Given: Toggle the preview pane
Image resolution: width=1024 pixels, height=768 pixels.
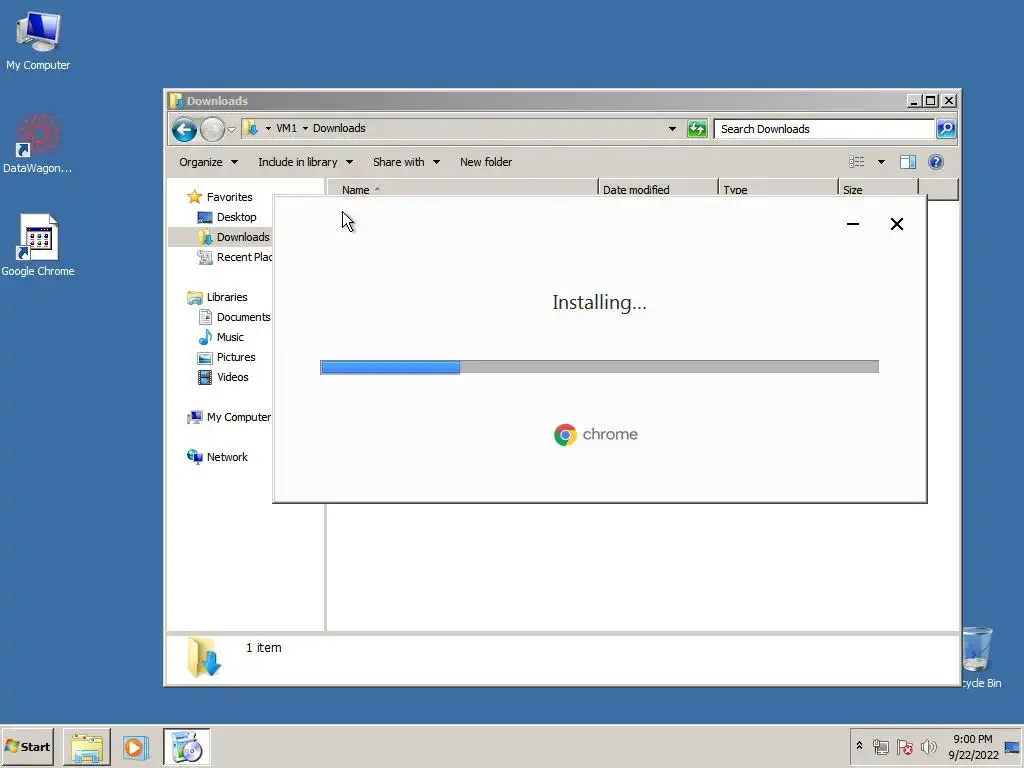Looking at the screenshot, I should tap(908, 162).
